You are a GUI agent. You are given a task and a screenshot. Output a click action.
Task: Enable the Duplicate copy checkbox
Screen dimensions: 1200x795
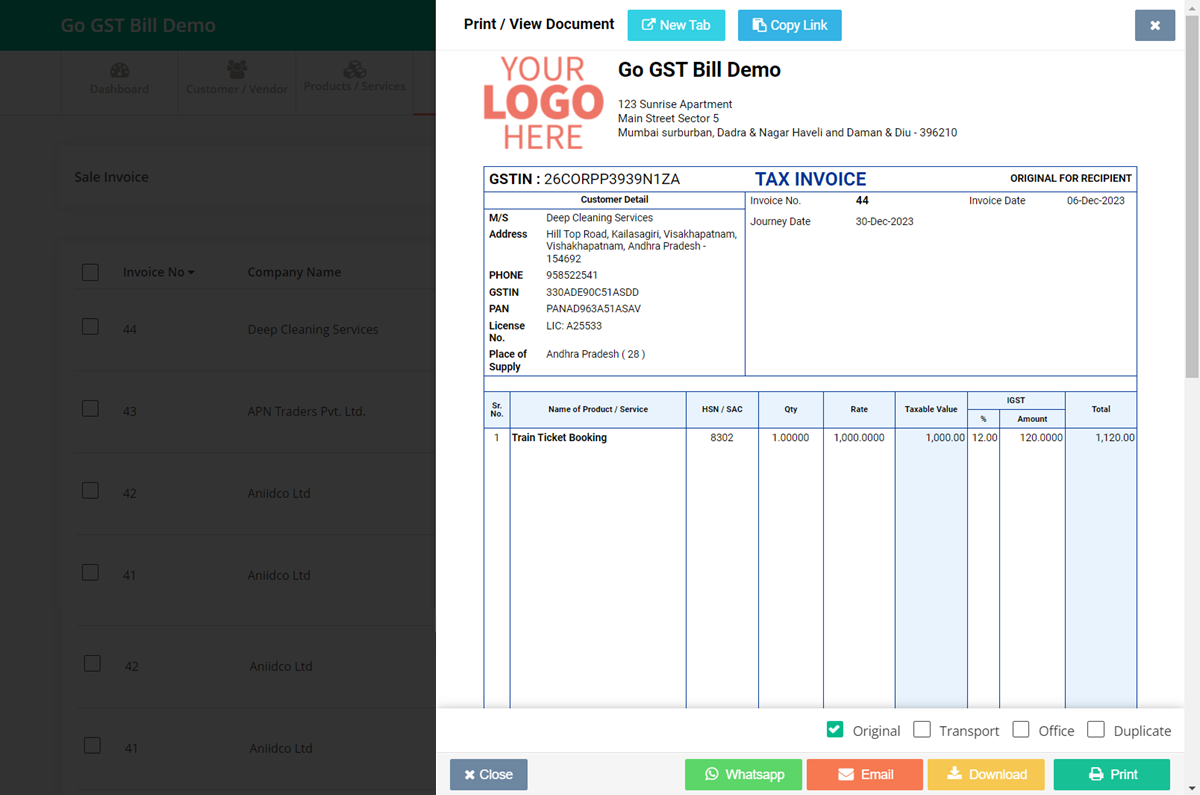[x=1096, y=730]
